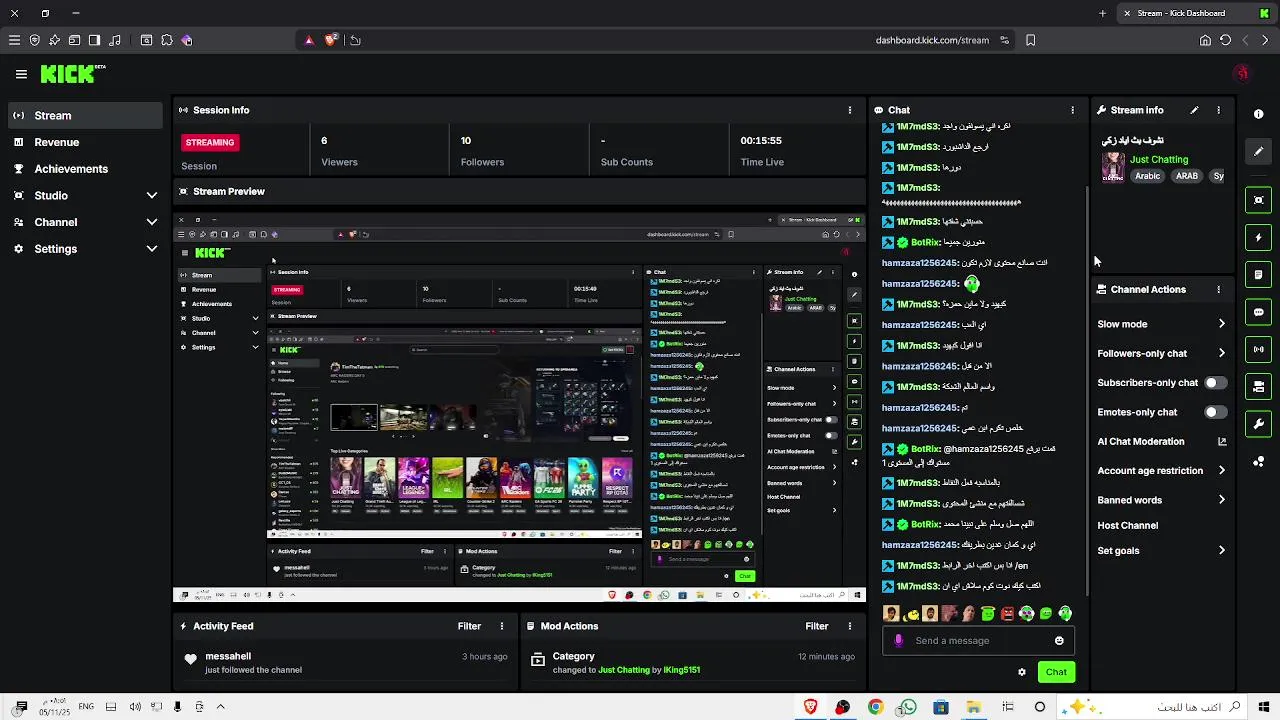Open Mod Actions Filter

pyautogui.click(x=817, y=626)
